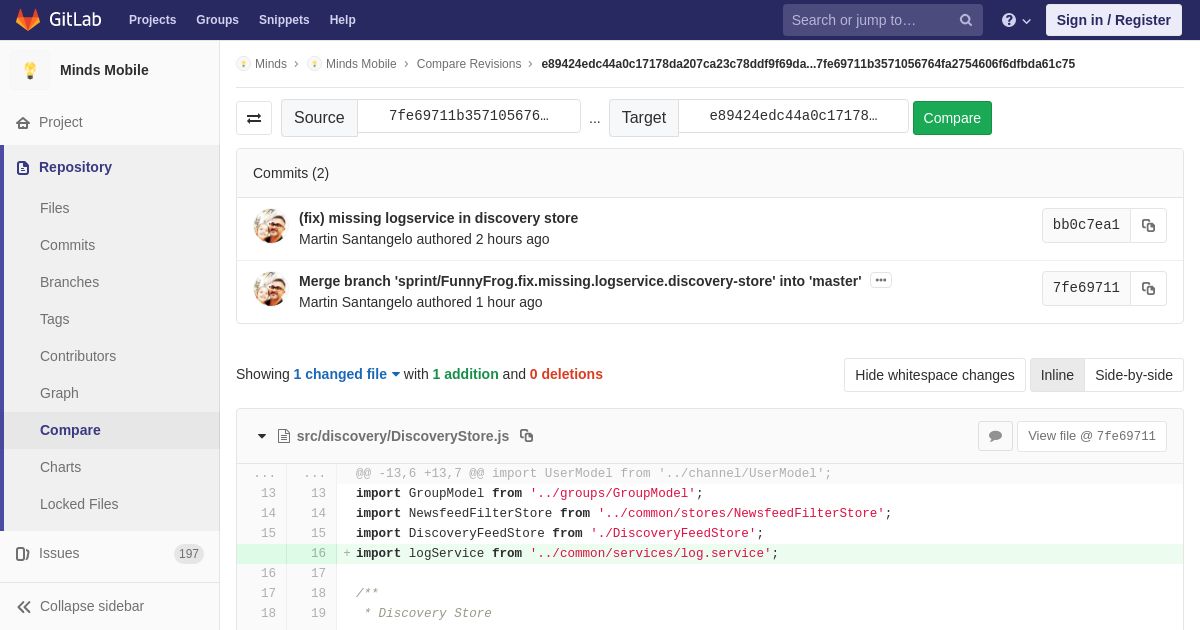Copy commit SHA 7fe69711 to clipboard
The image size is (1200, 630).
[1149, 288]
